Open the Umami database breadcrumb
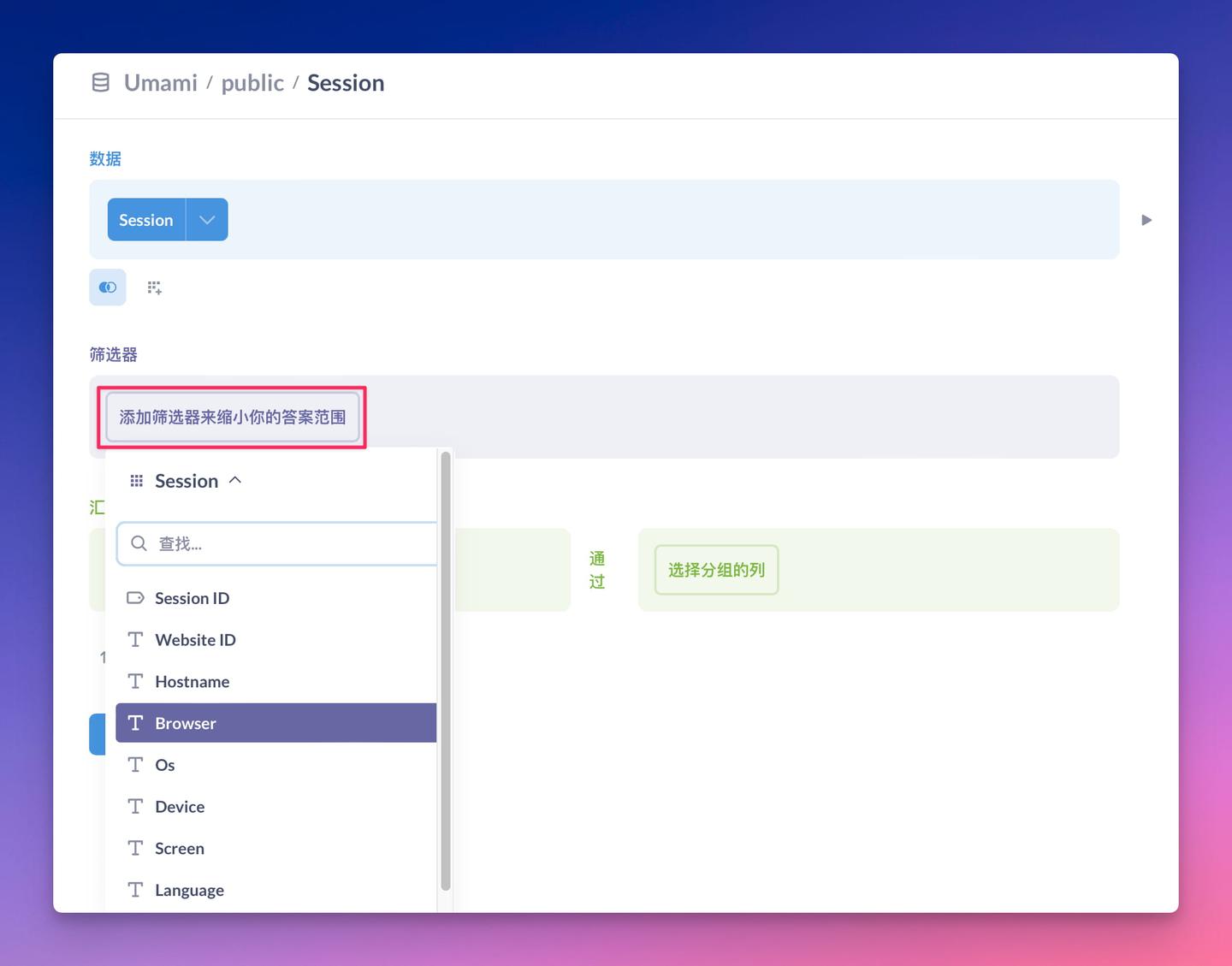Viewport: 1232px width, 966px height. pos(161,83)
